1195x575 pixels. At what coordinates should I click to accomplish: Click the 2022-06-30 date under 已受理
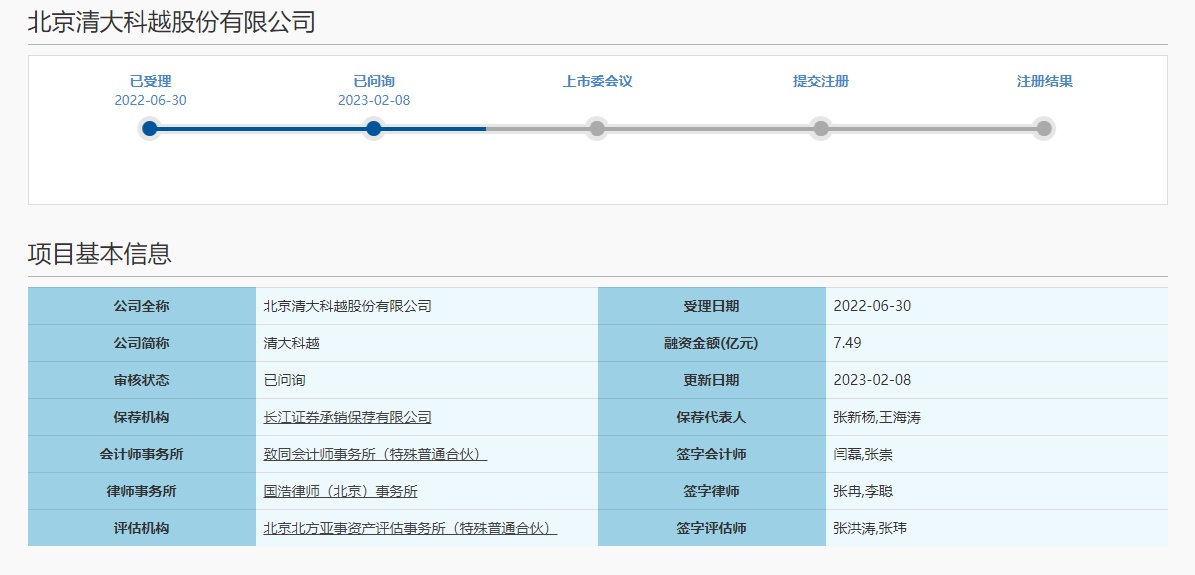click(x=150, y=100)
